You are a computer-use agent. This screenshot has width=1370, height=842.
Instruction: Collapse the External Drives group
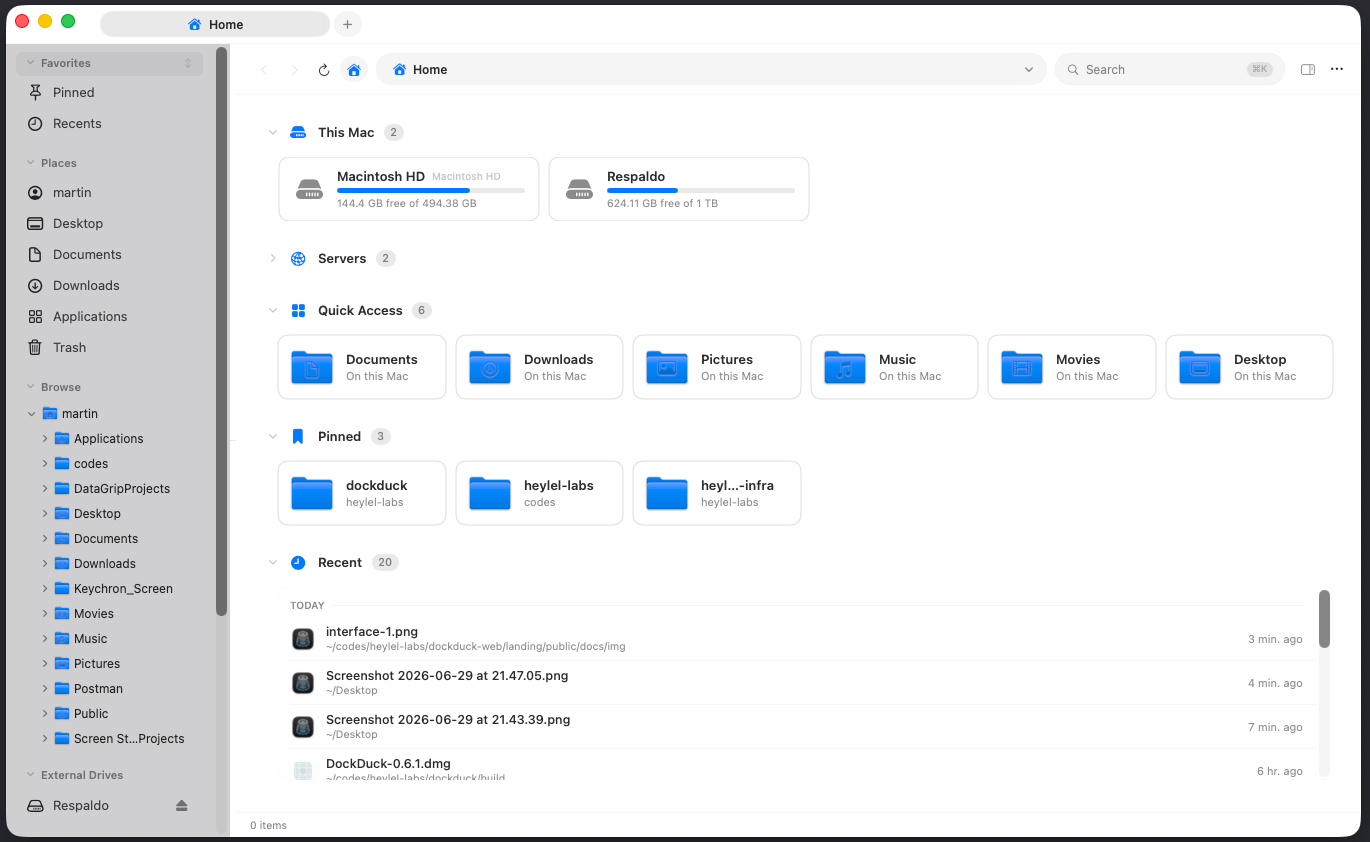pos(31,775)
